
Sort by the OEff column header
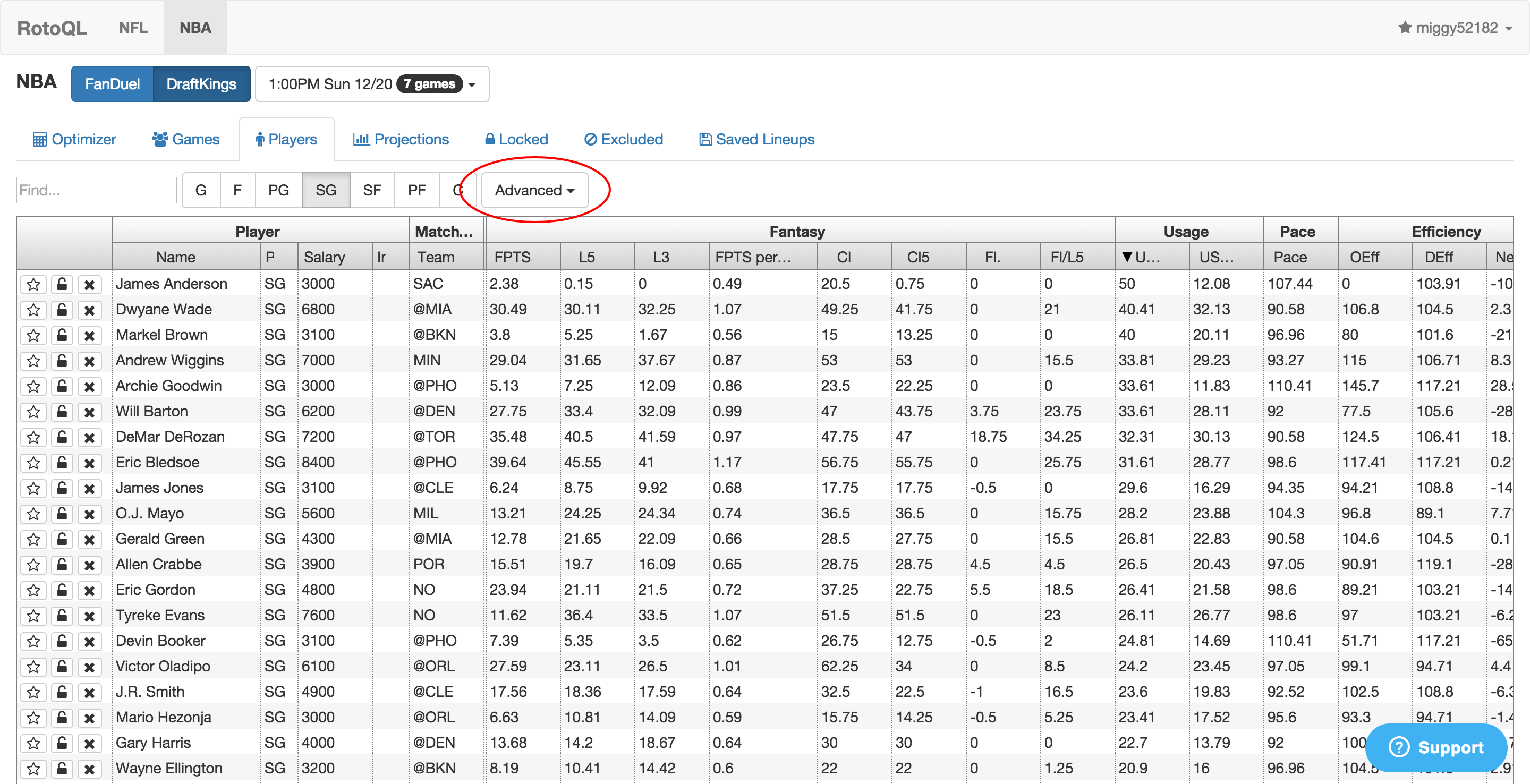1374,257
